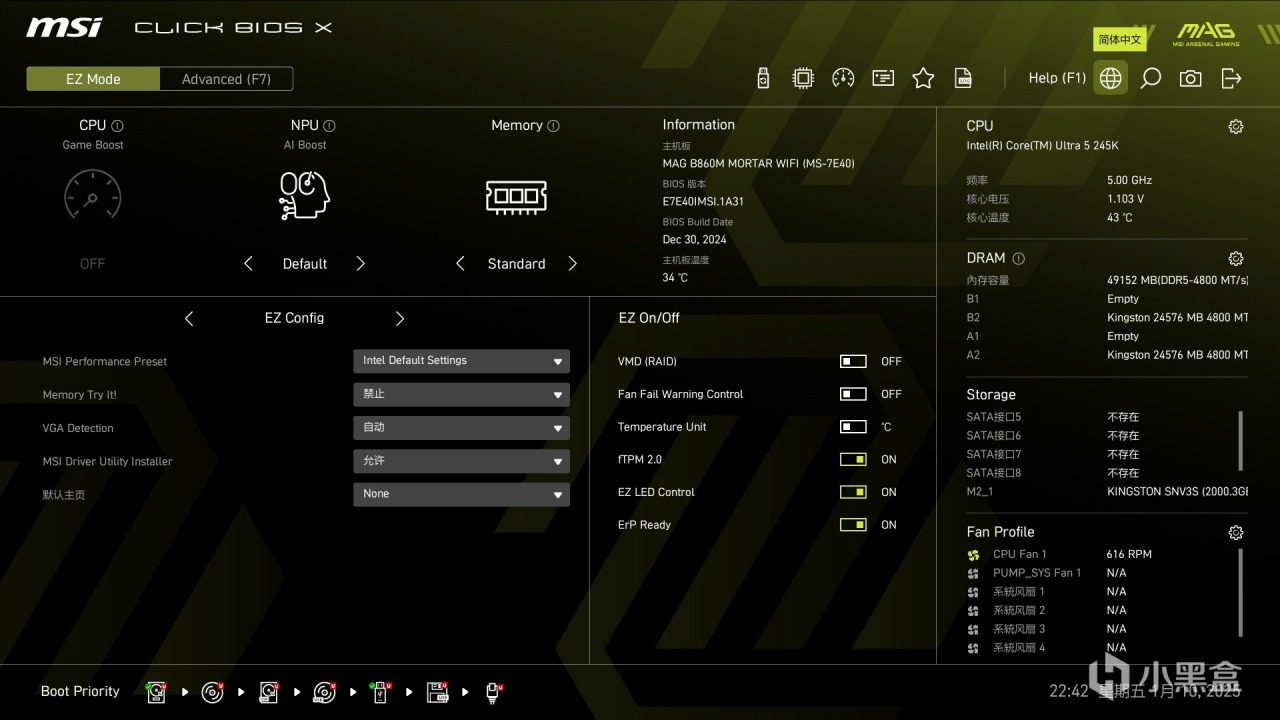
Task: Select the USB floppy boot device icon
Action: 437,692
